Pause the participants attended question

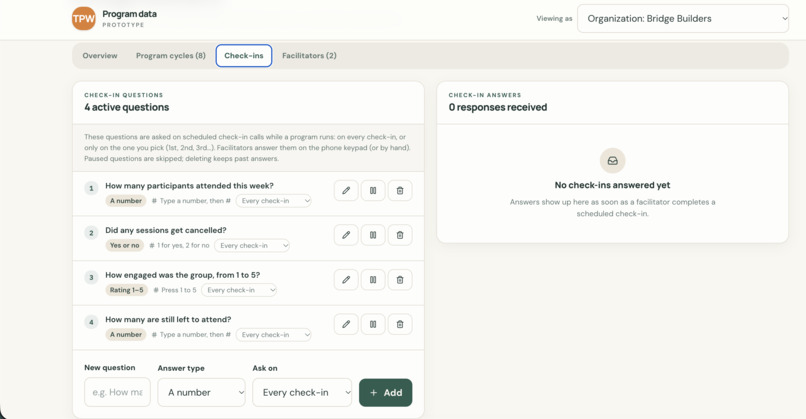point(373,191)
